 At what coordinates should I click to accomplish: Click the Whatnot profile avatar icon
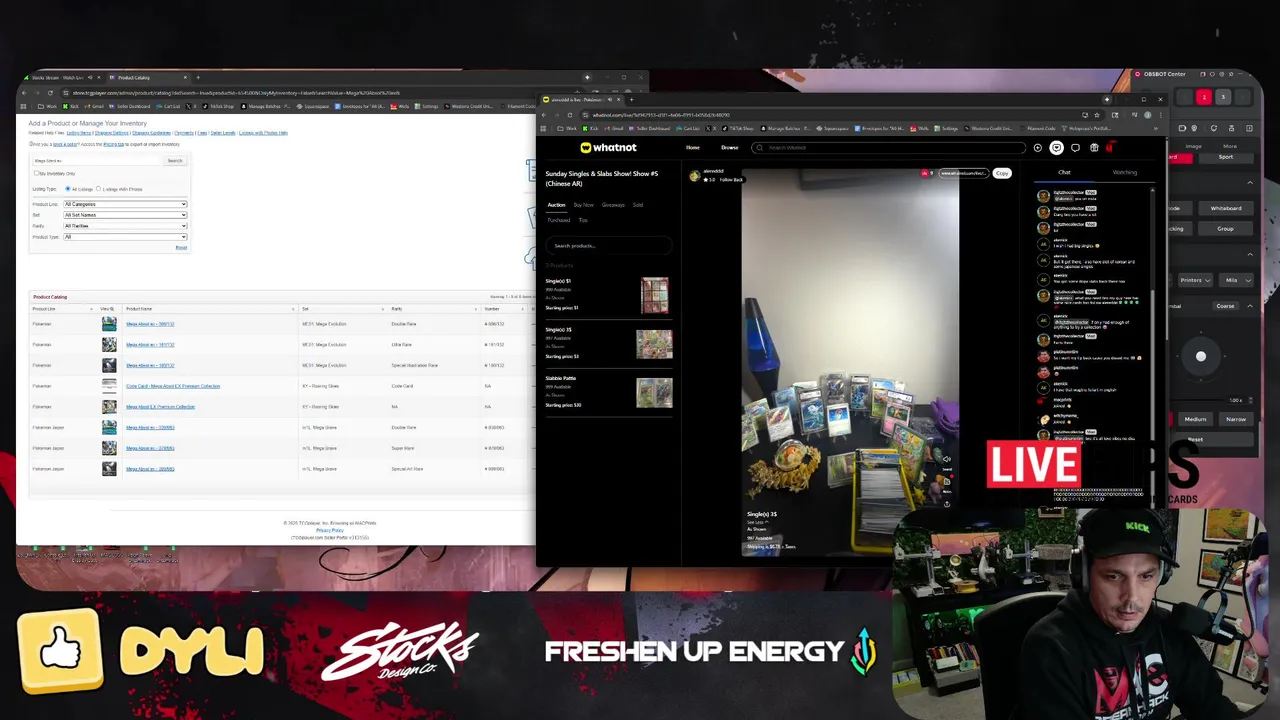click(1111, 148)
